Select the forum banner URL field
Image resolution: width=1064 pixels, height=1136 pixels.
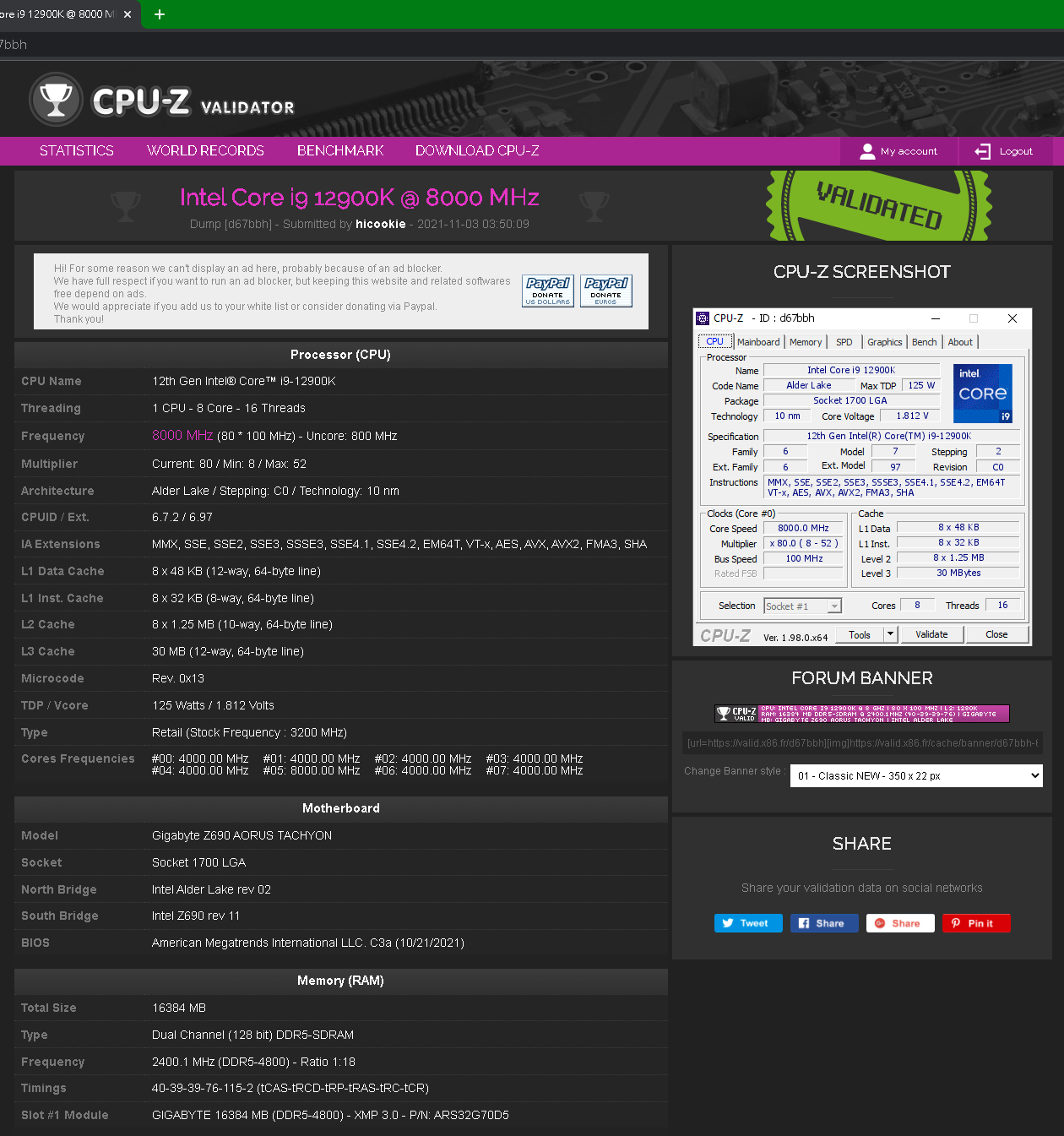(x=861, y=743)
